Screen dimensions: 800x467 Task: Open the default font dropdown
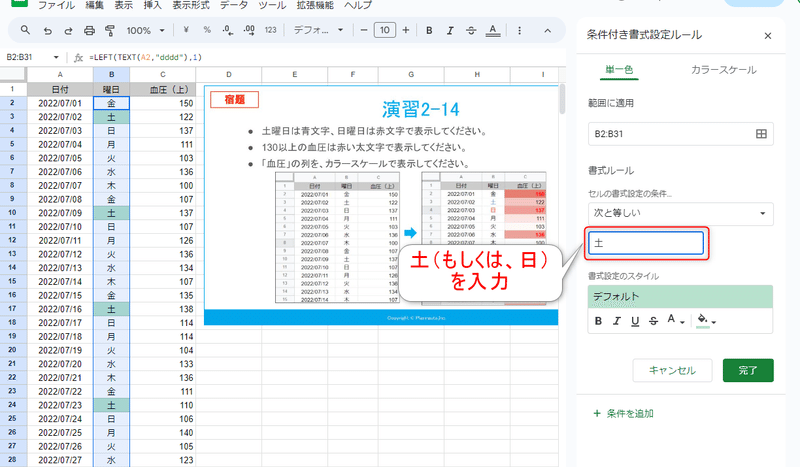point(318,30)
